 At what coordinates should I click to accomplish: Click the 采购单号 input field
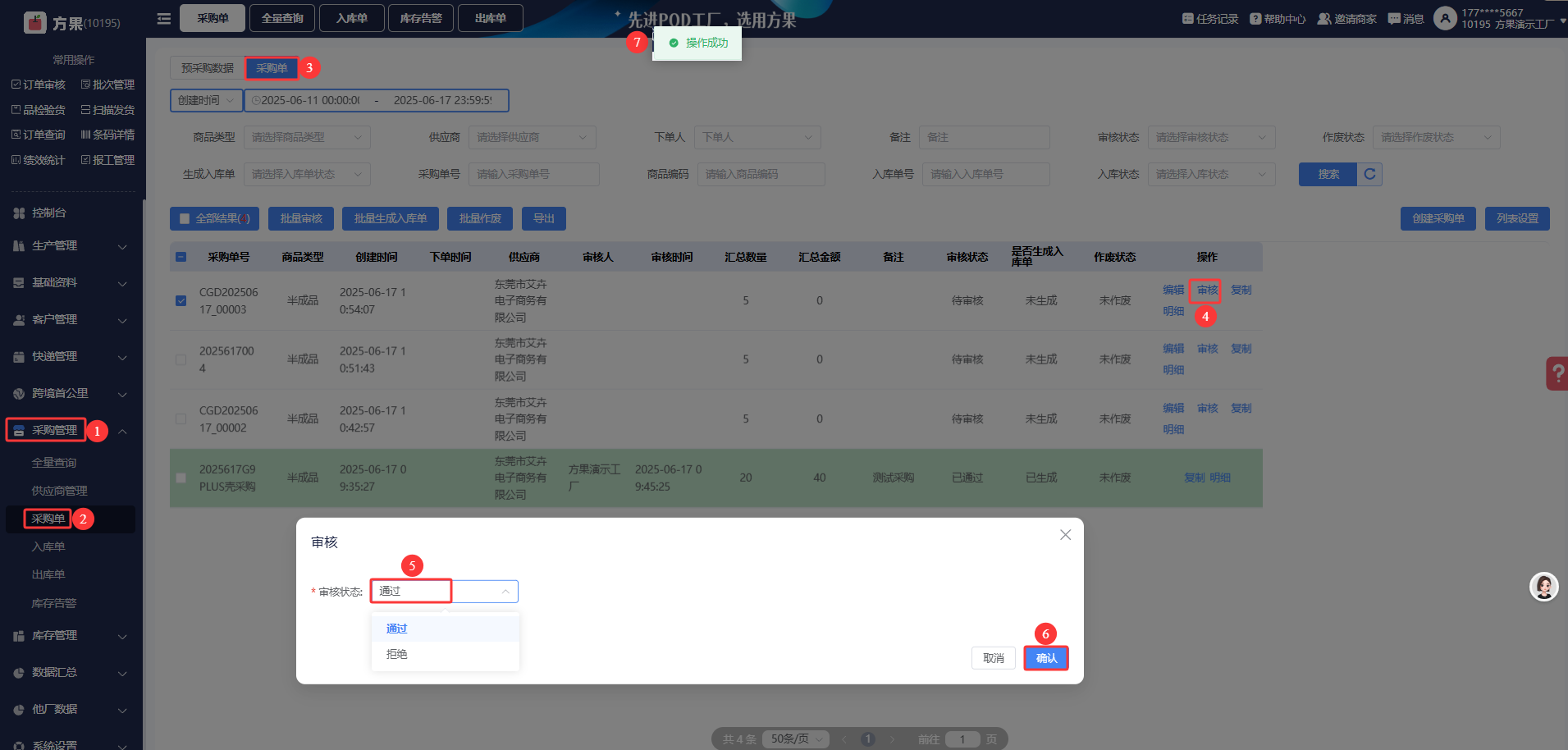tap(534, 174)
